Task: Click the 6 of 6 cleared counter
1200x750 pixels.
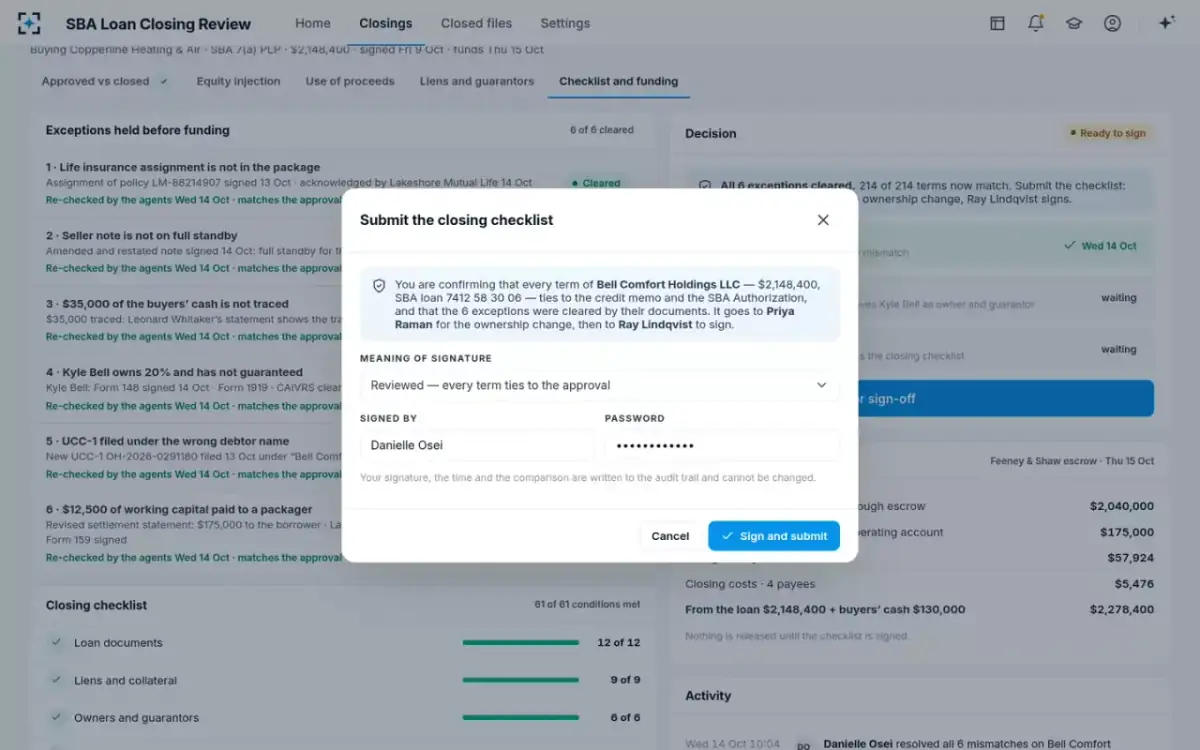Action: (602, 130)
